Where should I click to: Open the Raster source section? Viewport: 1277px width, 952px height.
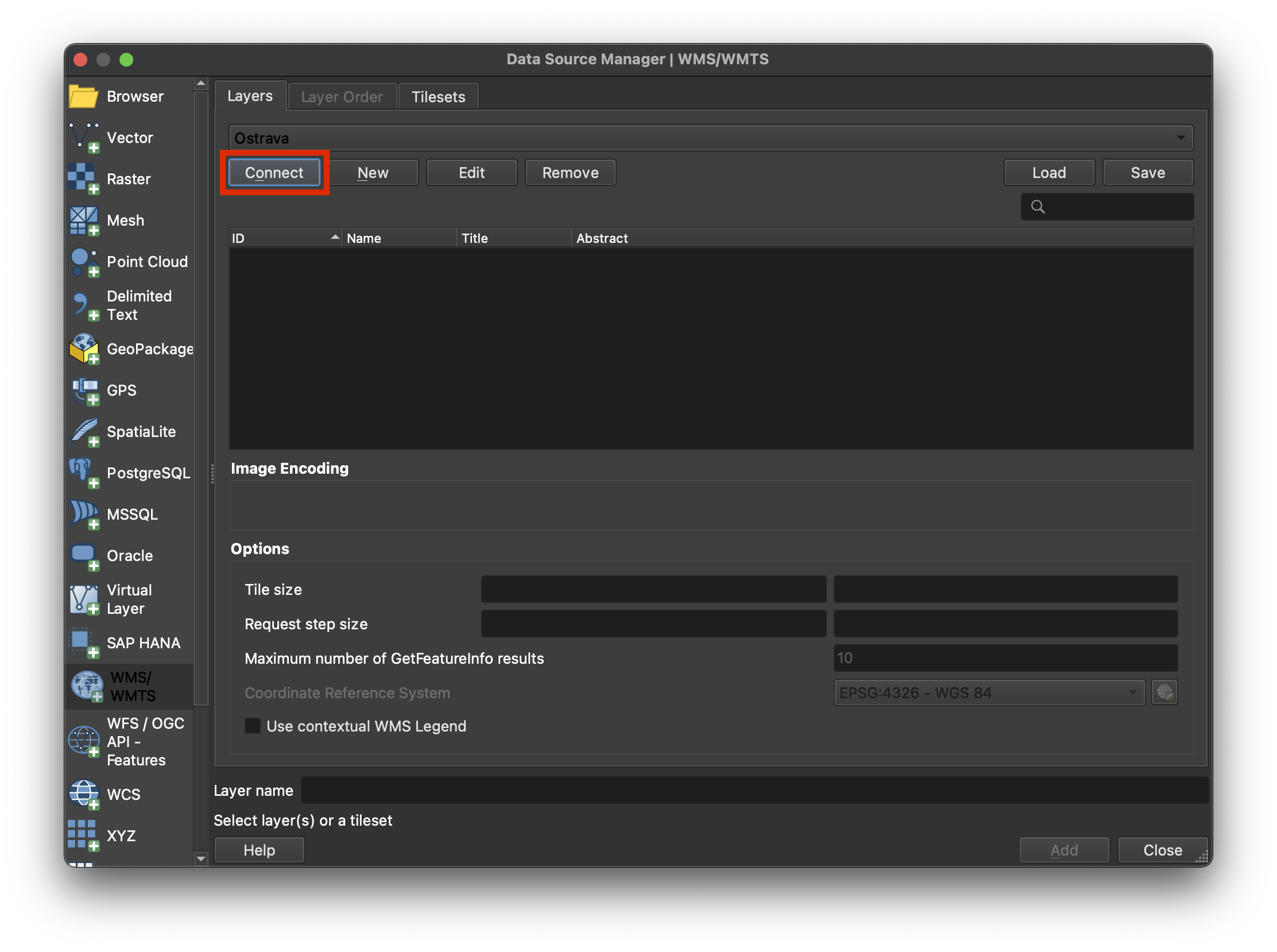point(128,179)
